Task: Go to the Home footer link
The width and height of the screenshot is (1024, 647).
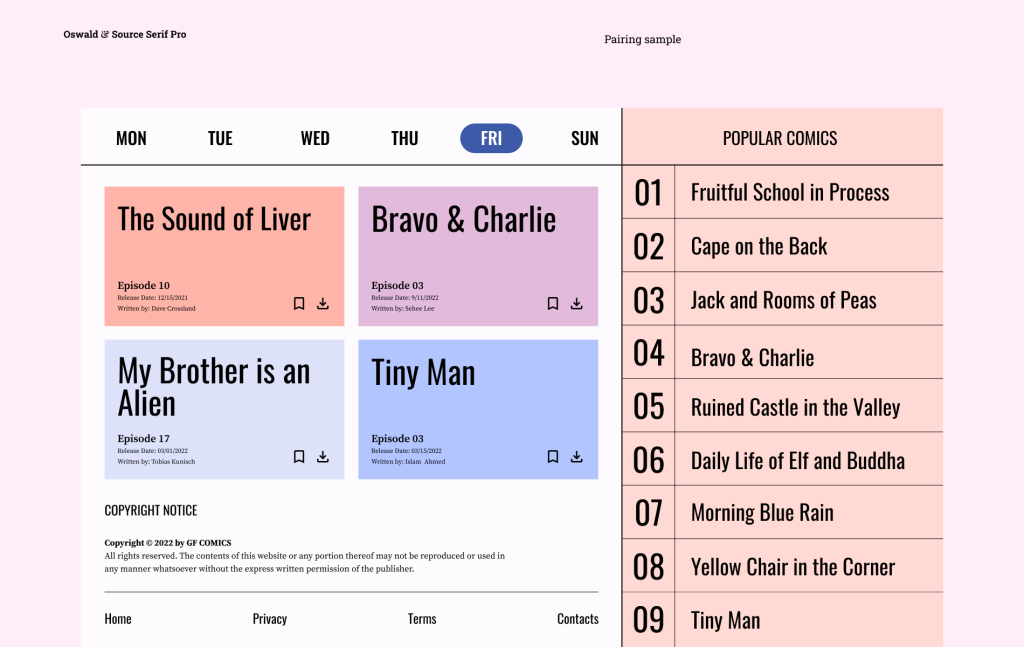Action: (x=118, y=619)
